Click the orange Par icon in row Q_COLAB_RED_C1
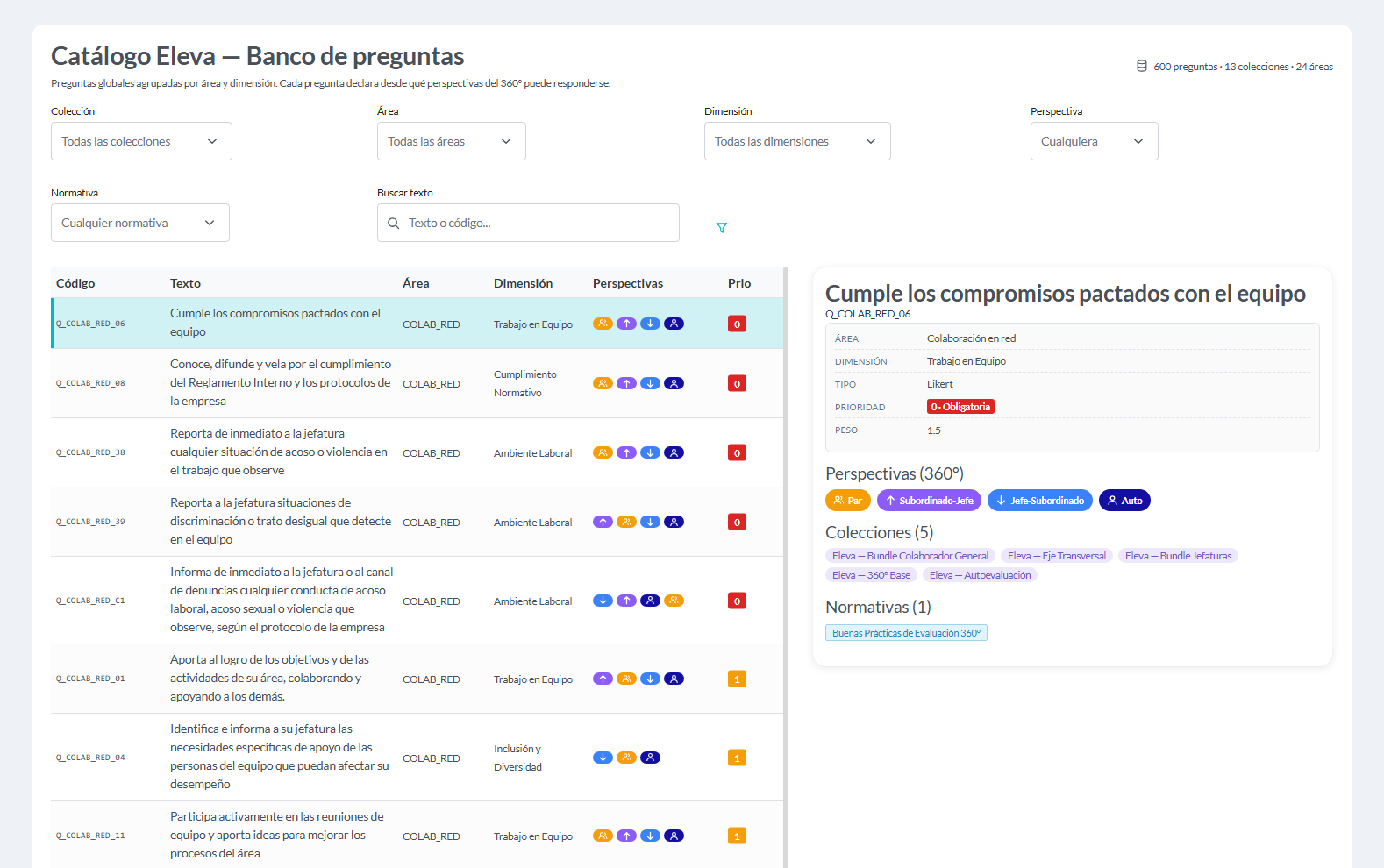1384x868 pixels. click(674, 601)
